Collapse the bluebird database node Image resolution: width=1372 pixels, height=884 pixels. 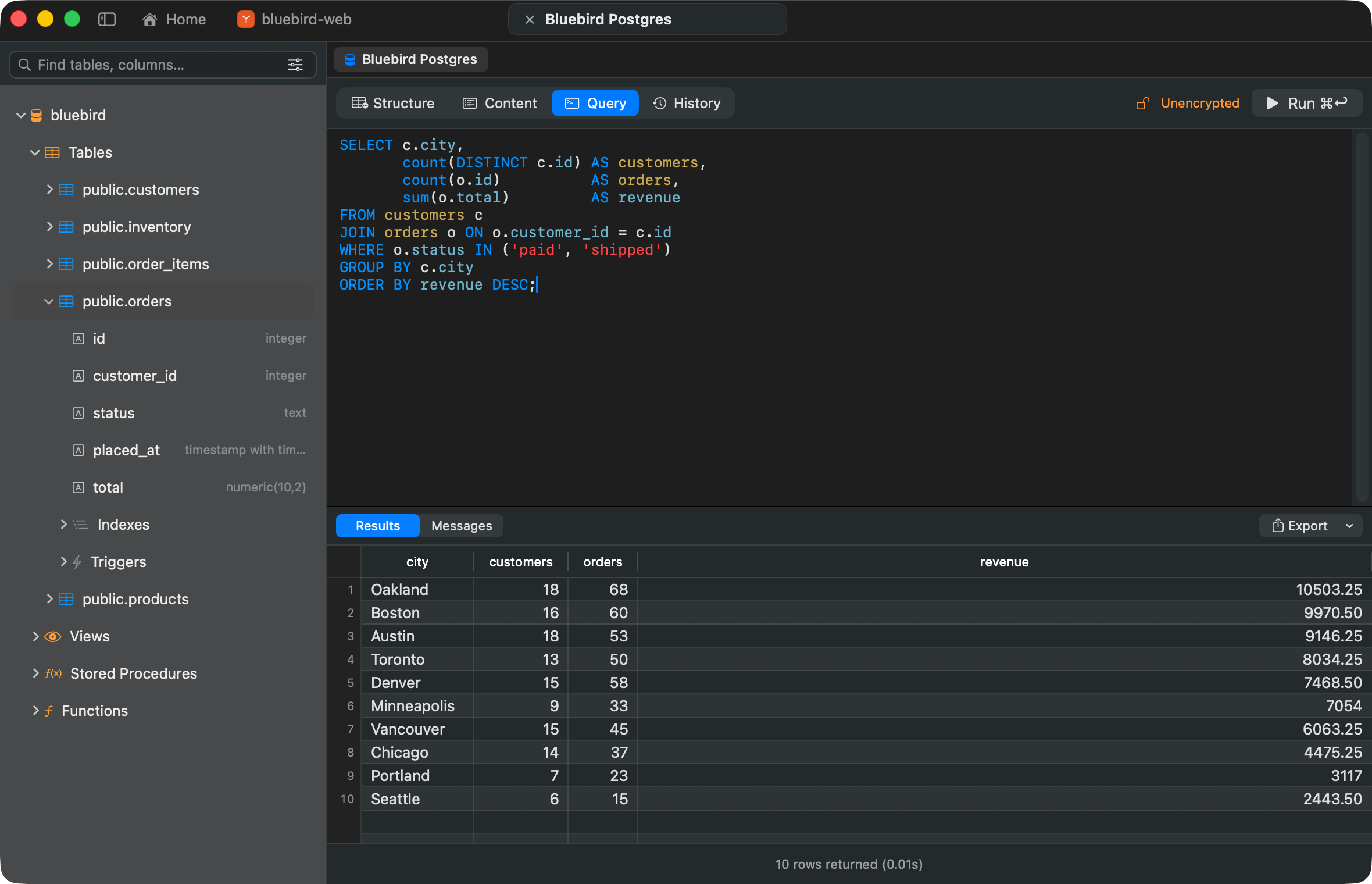pyautogui.click(x=20, y=115)
